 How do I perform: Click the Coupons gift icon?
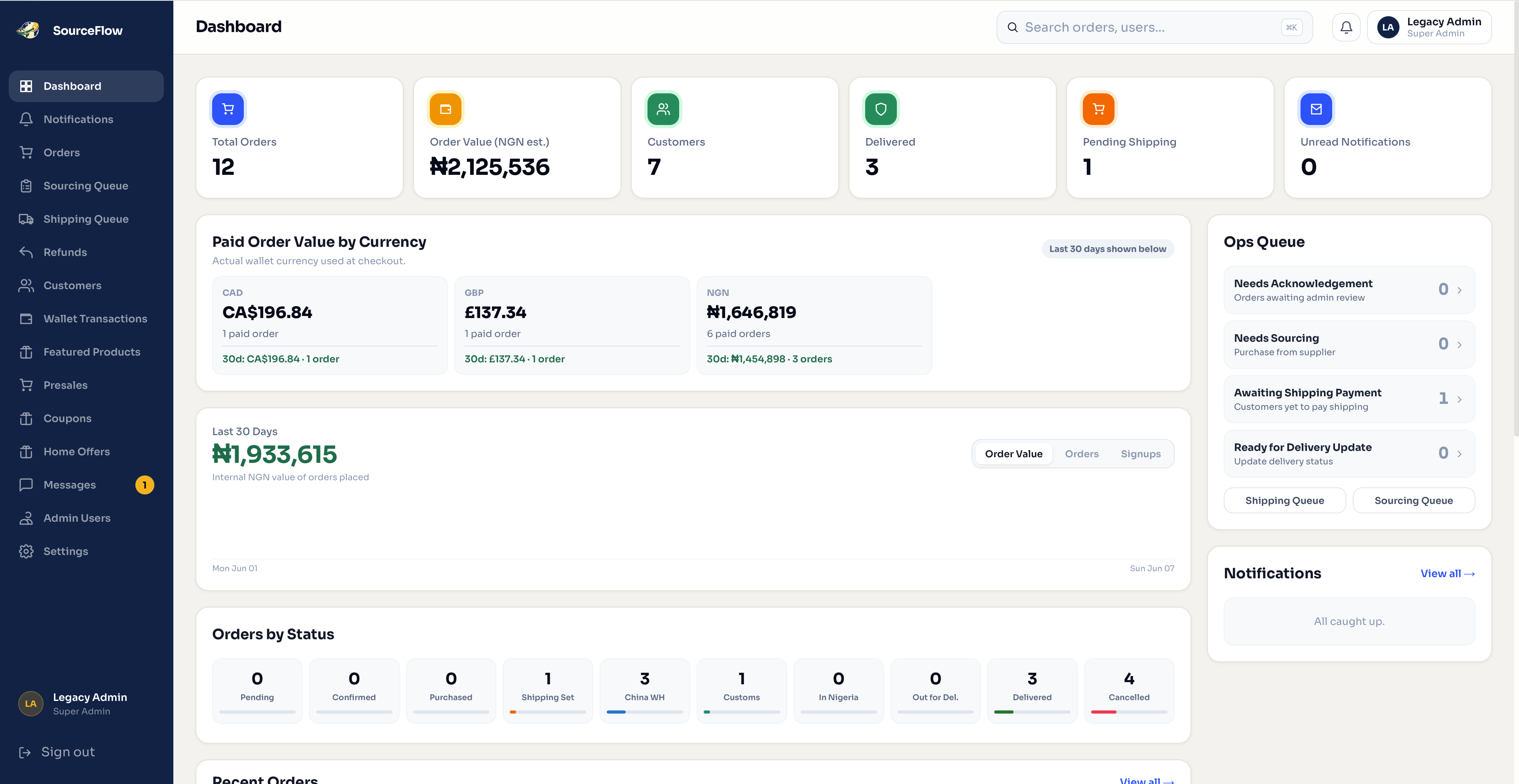[26, 418]
